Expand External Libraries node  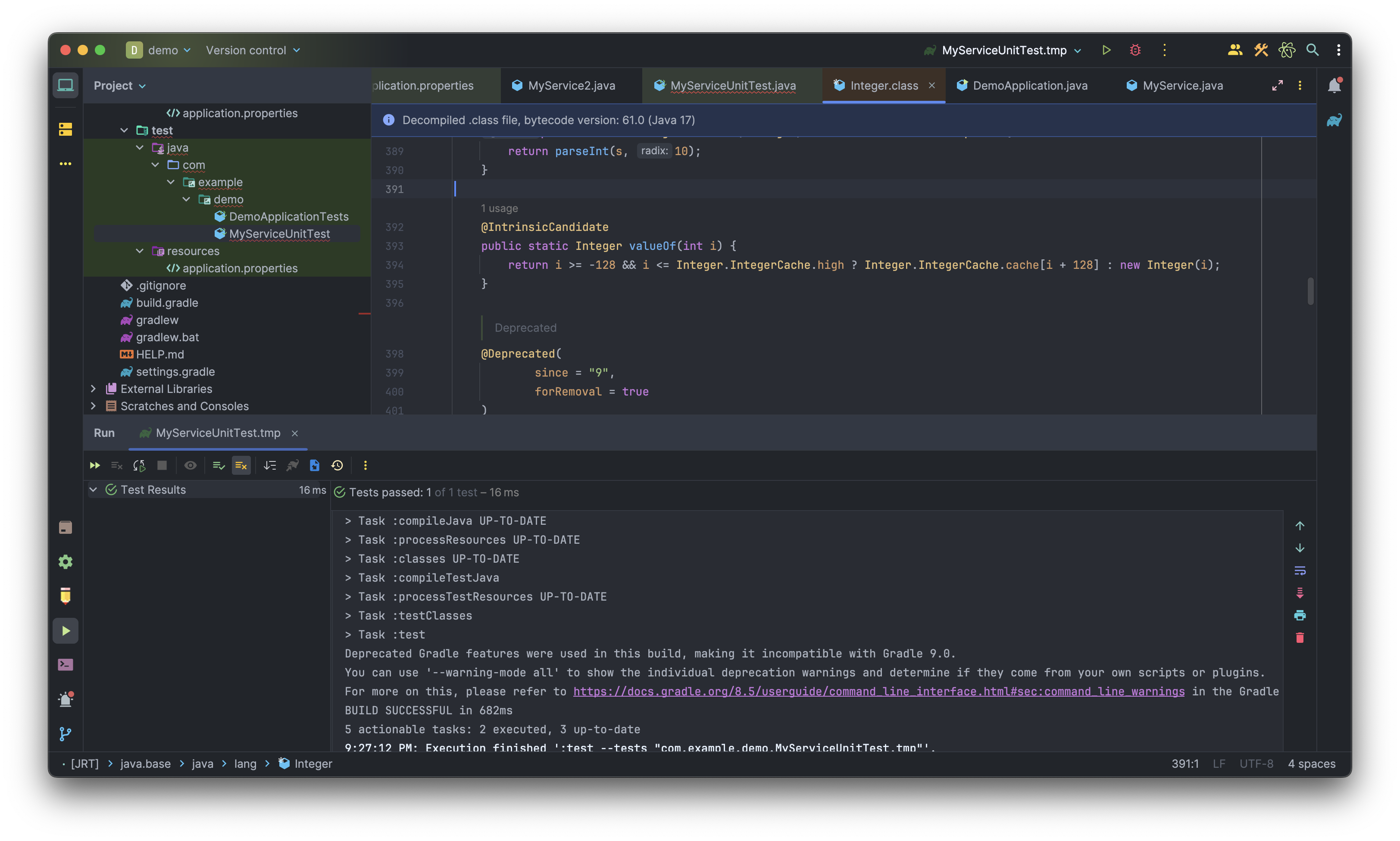pos(93,389)
